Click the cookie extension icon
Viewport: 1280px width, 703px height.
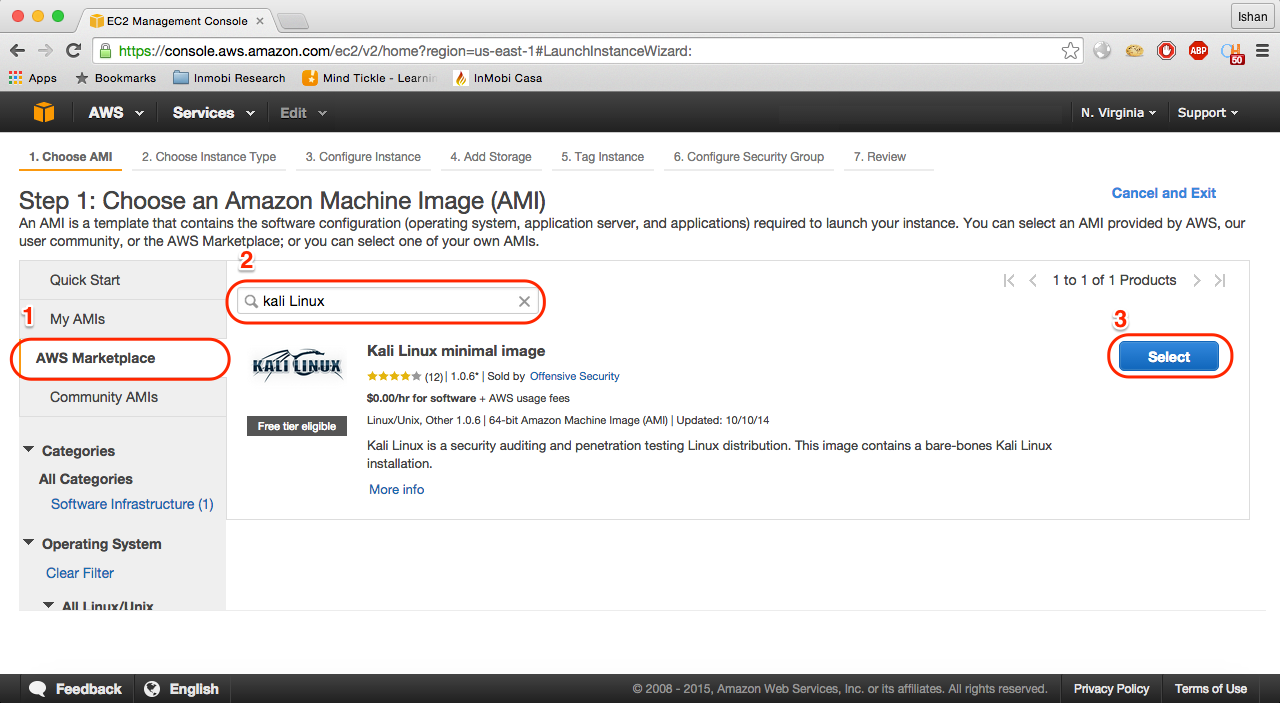point(1134,50)
